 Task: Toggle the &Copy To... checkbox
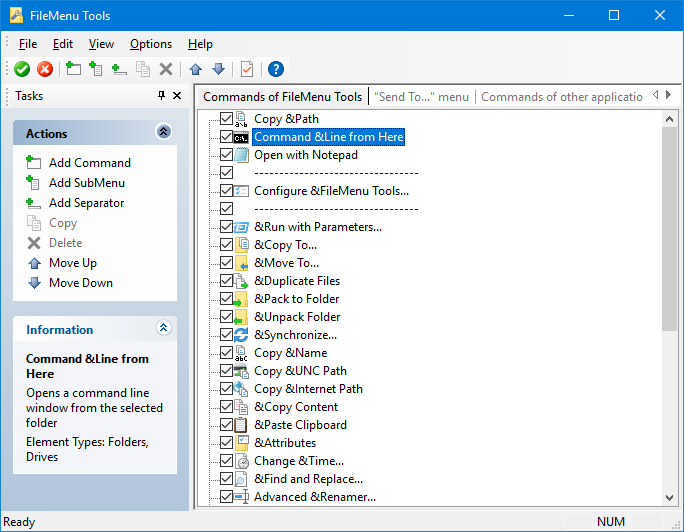[x=226, y=245]
